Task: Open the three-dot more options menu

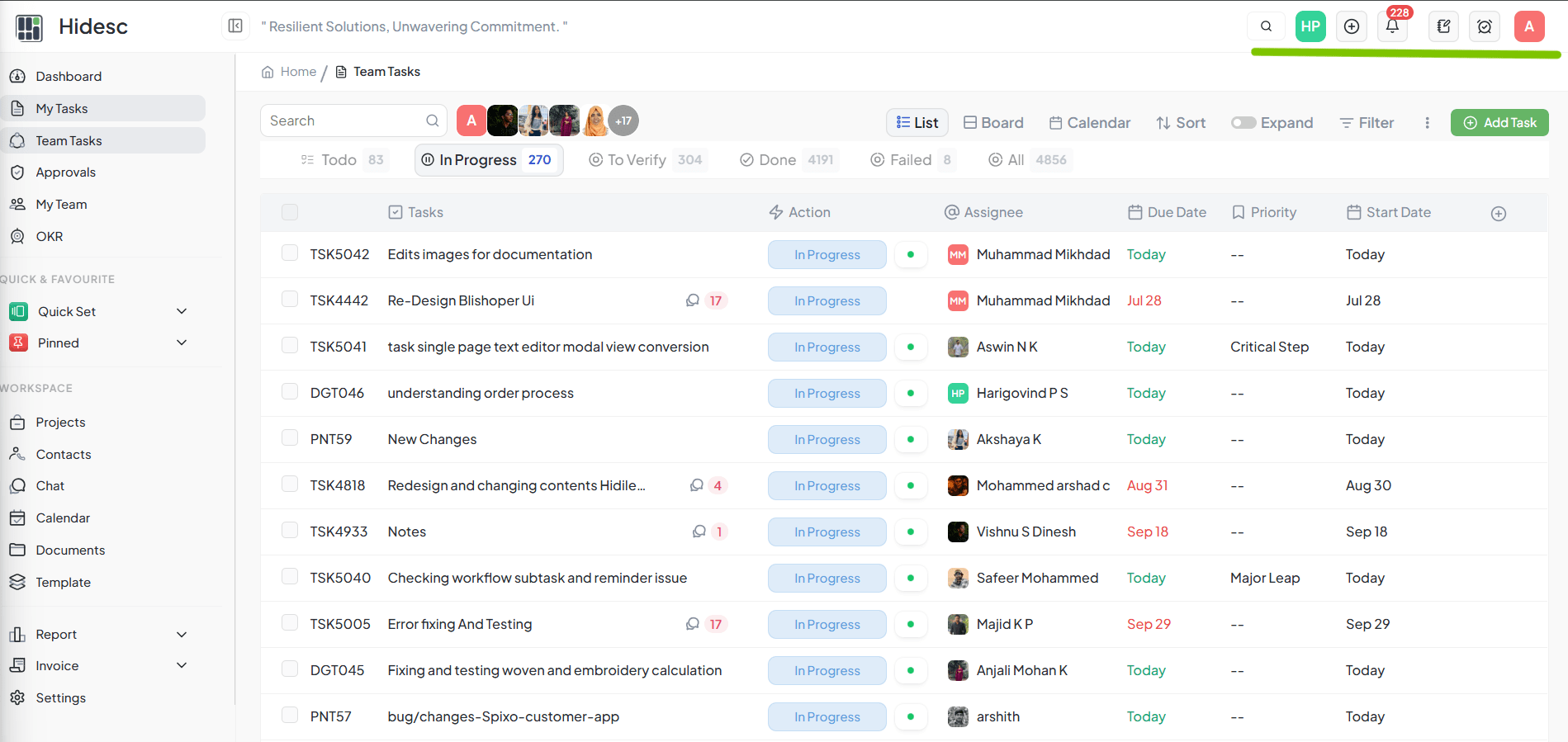Action: click(1427, 123)
